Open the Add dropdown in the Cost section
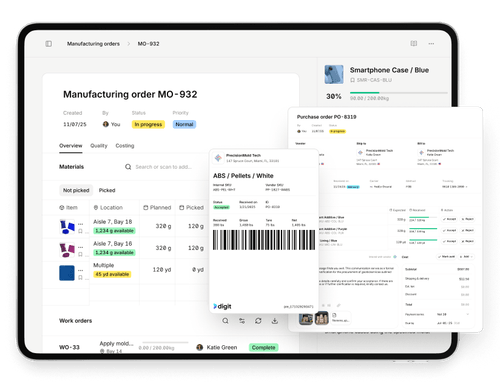Viewport: 500px width, 384px height. click(x=466, y=257)
